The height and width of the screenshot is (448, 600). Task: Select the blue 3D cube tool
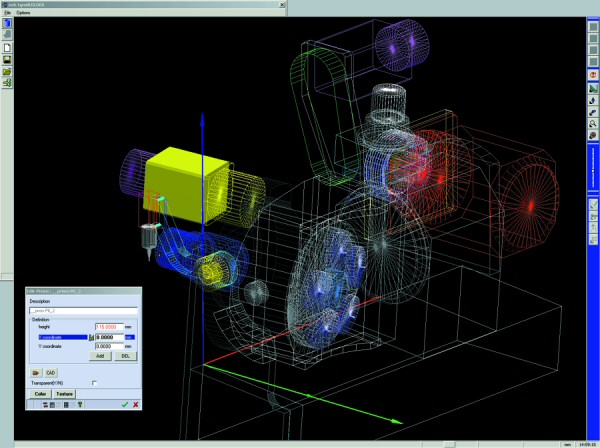[7, 23]
